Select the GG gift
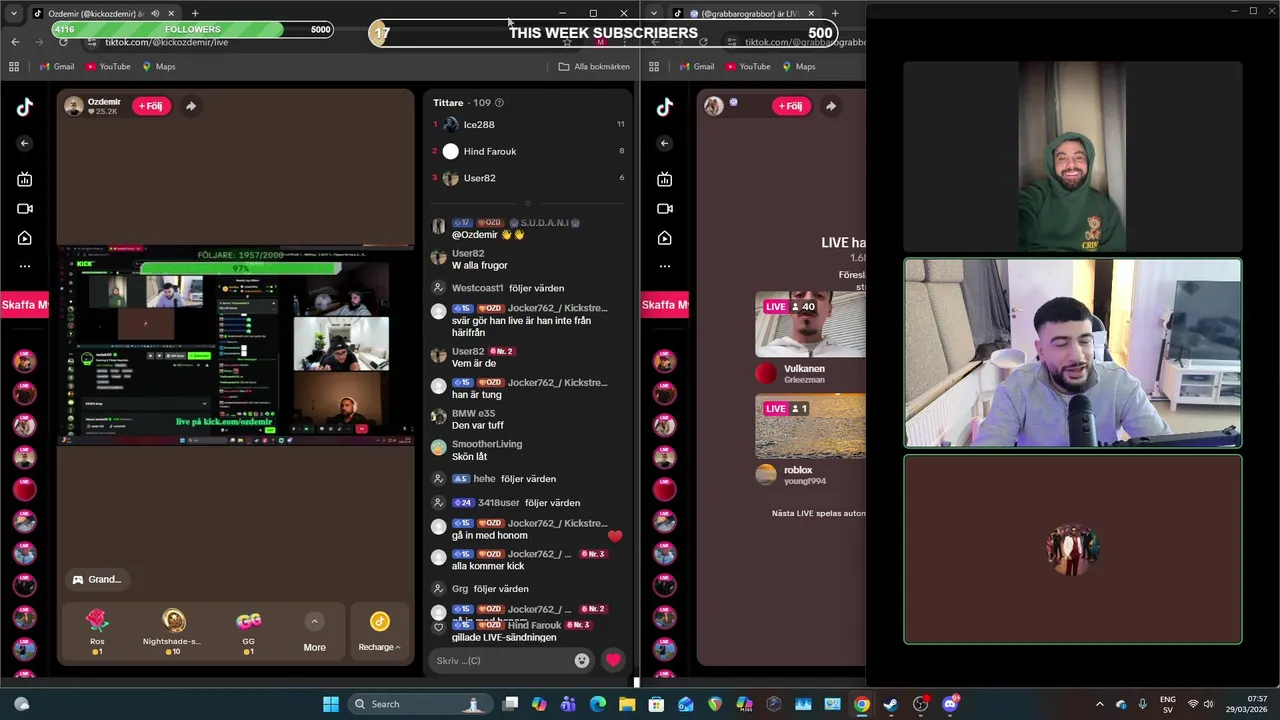 click(248, 631)
